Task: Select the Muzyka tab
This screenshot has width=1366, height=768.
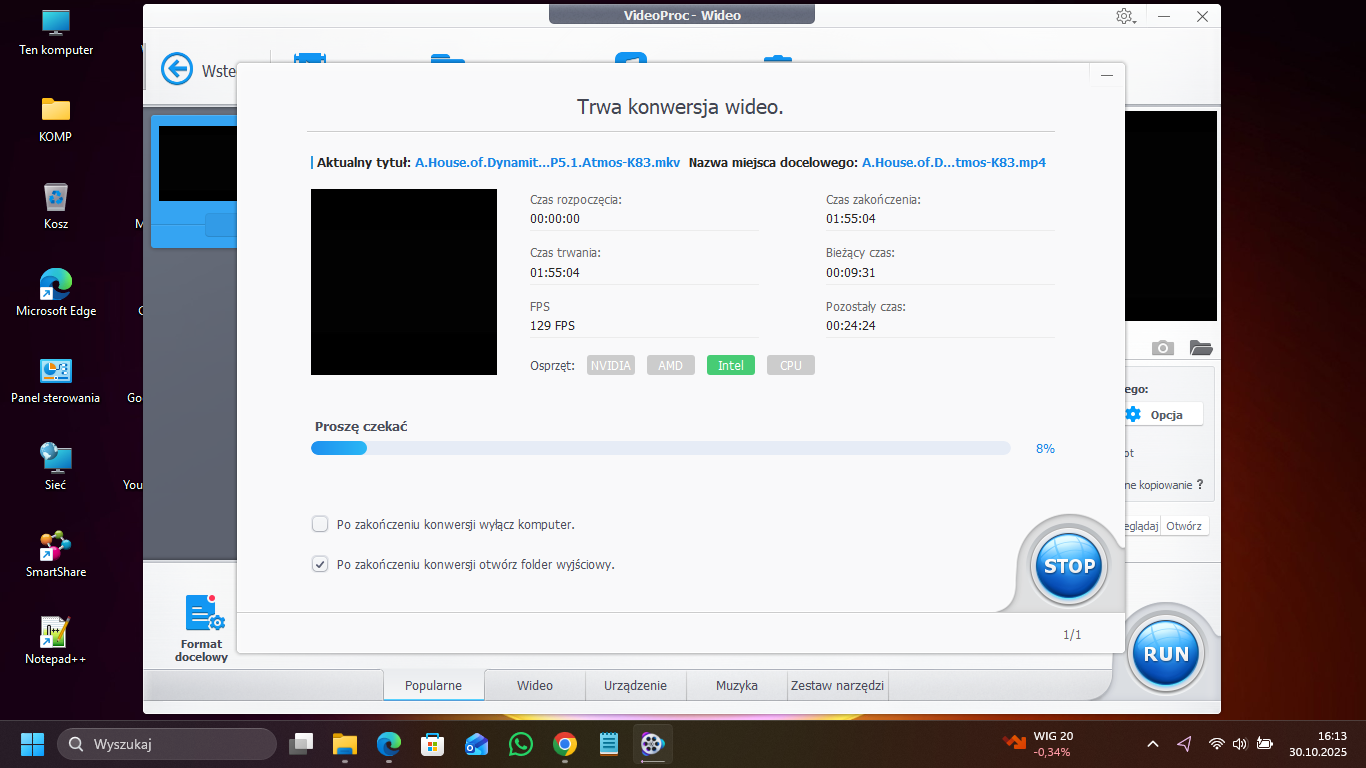Action: coord(736,686)
